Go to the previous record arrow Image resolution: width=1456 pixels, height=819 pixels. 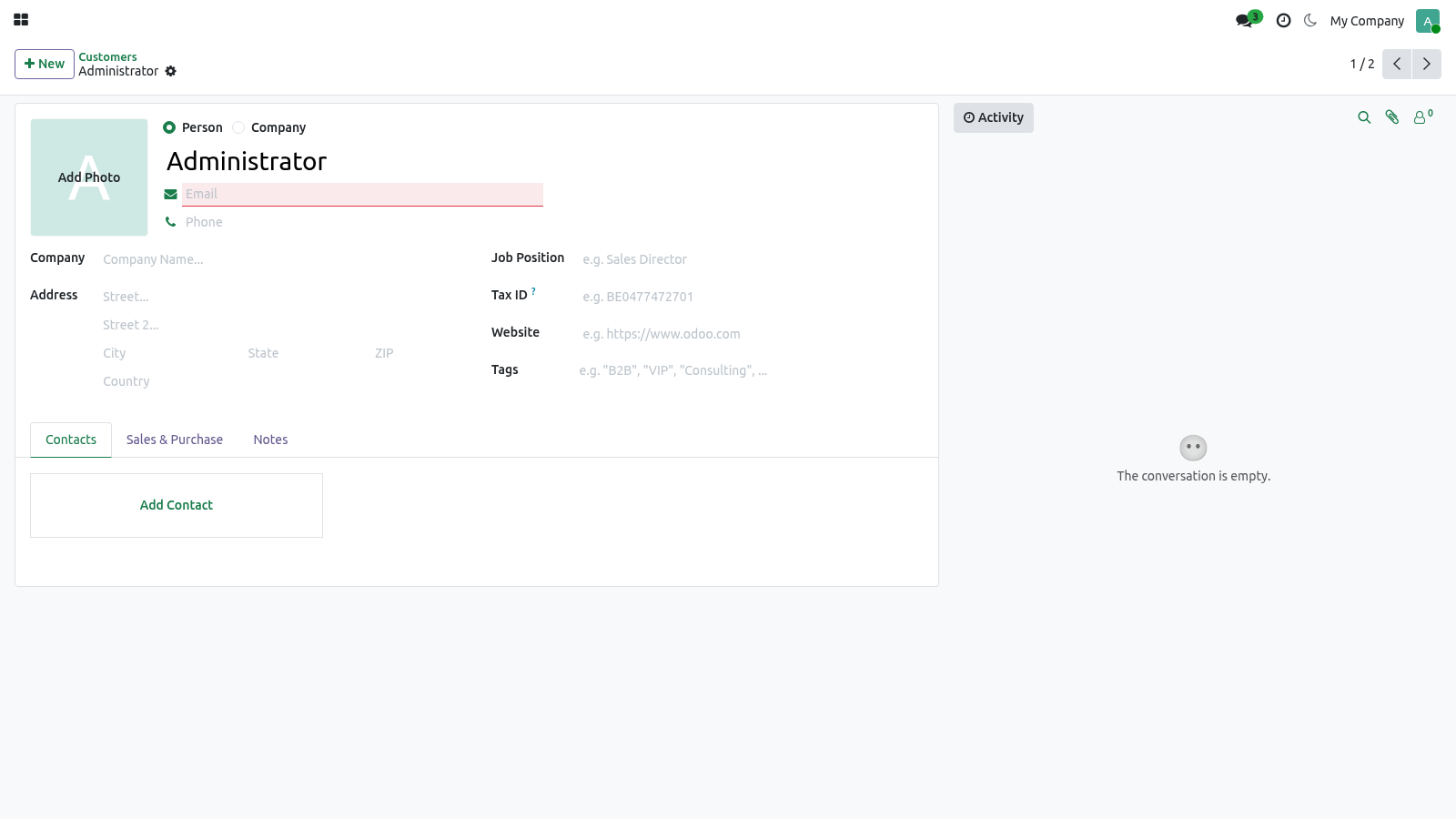pyautogui.click(x=1397, y=64)
